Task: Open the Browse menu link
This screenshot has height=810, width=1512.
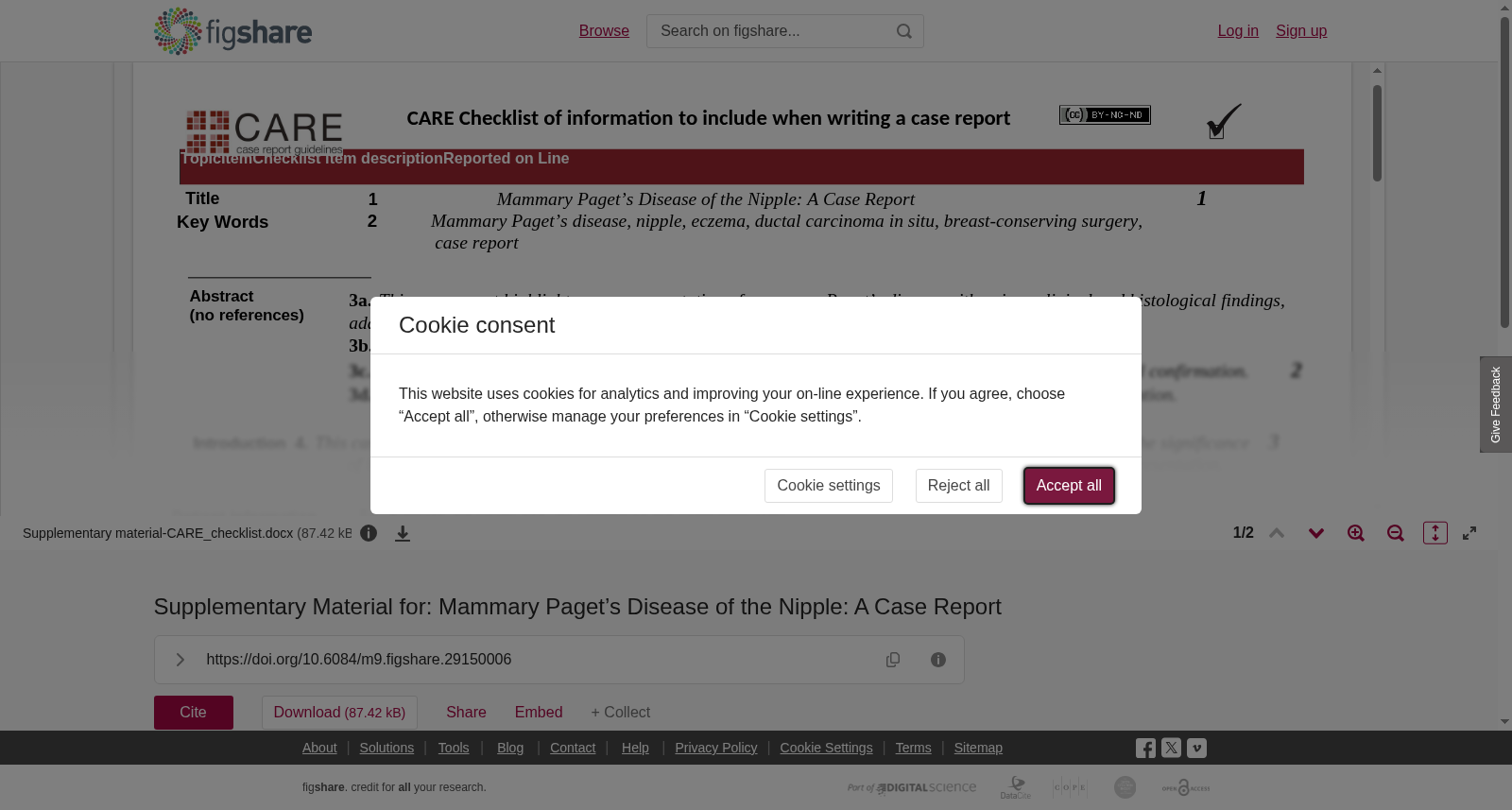Action: [x=604, y=31]
